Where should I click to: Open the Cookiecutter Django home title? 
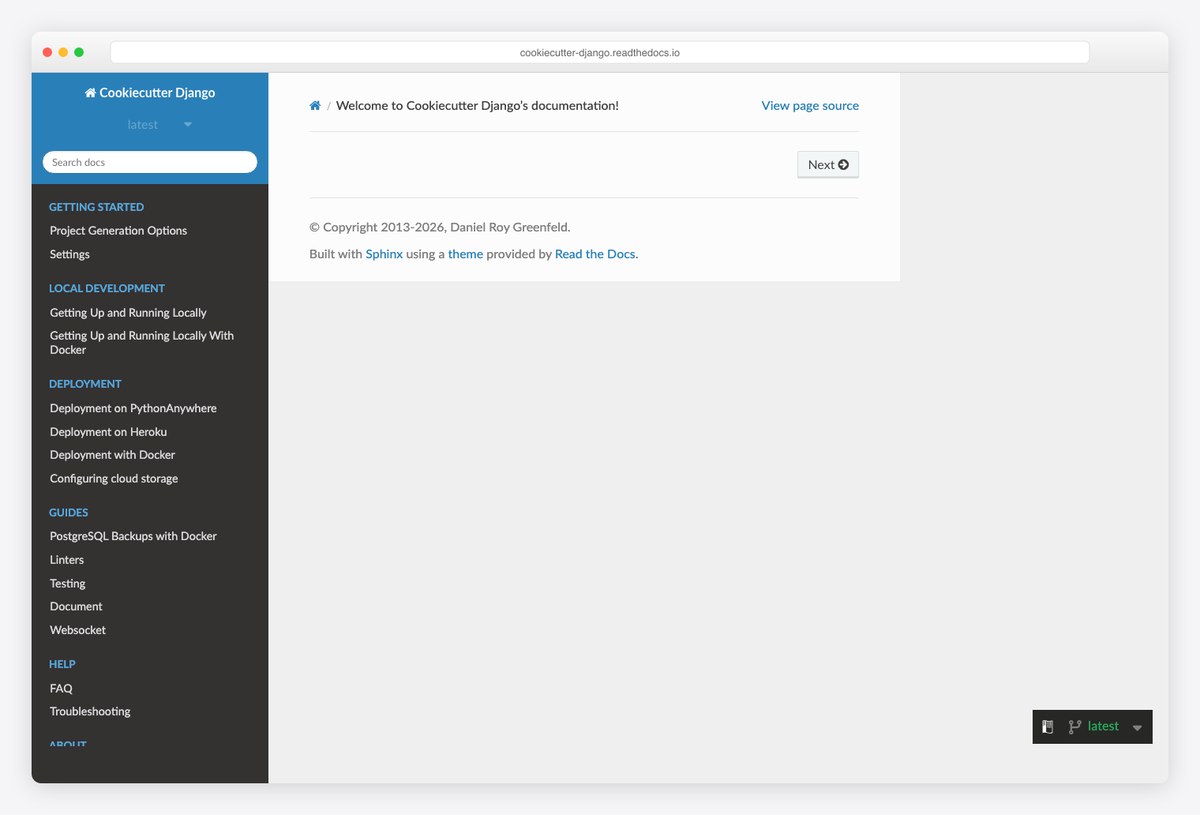tap(150, 93)
